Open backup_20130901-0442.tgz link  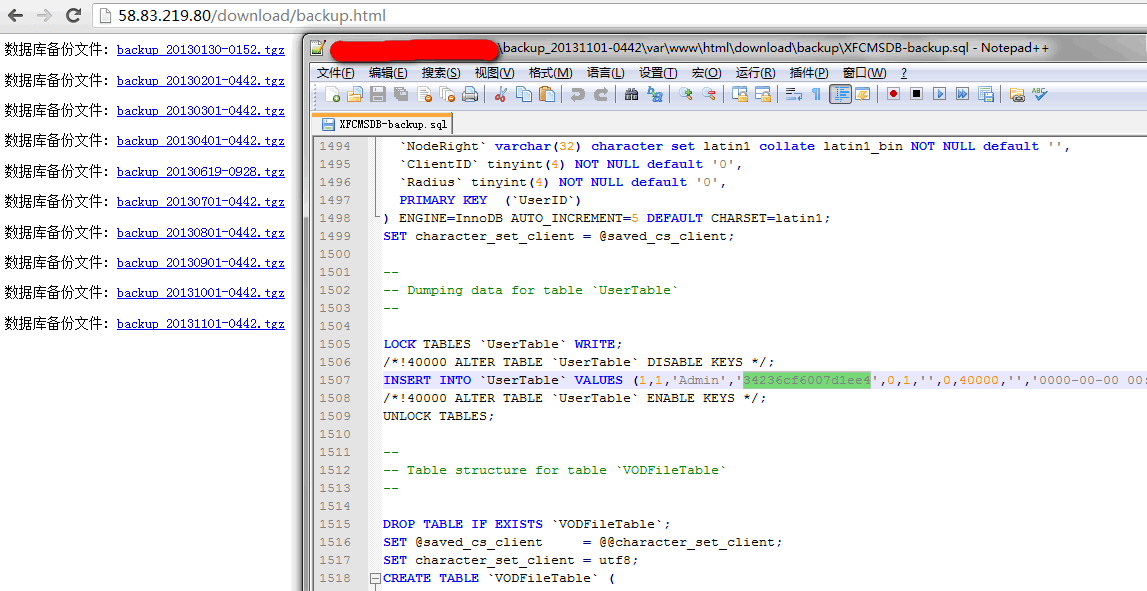[x=200, y=262]
